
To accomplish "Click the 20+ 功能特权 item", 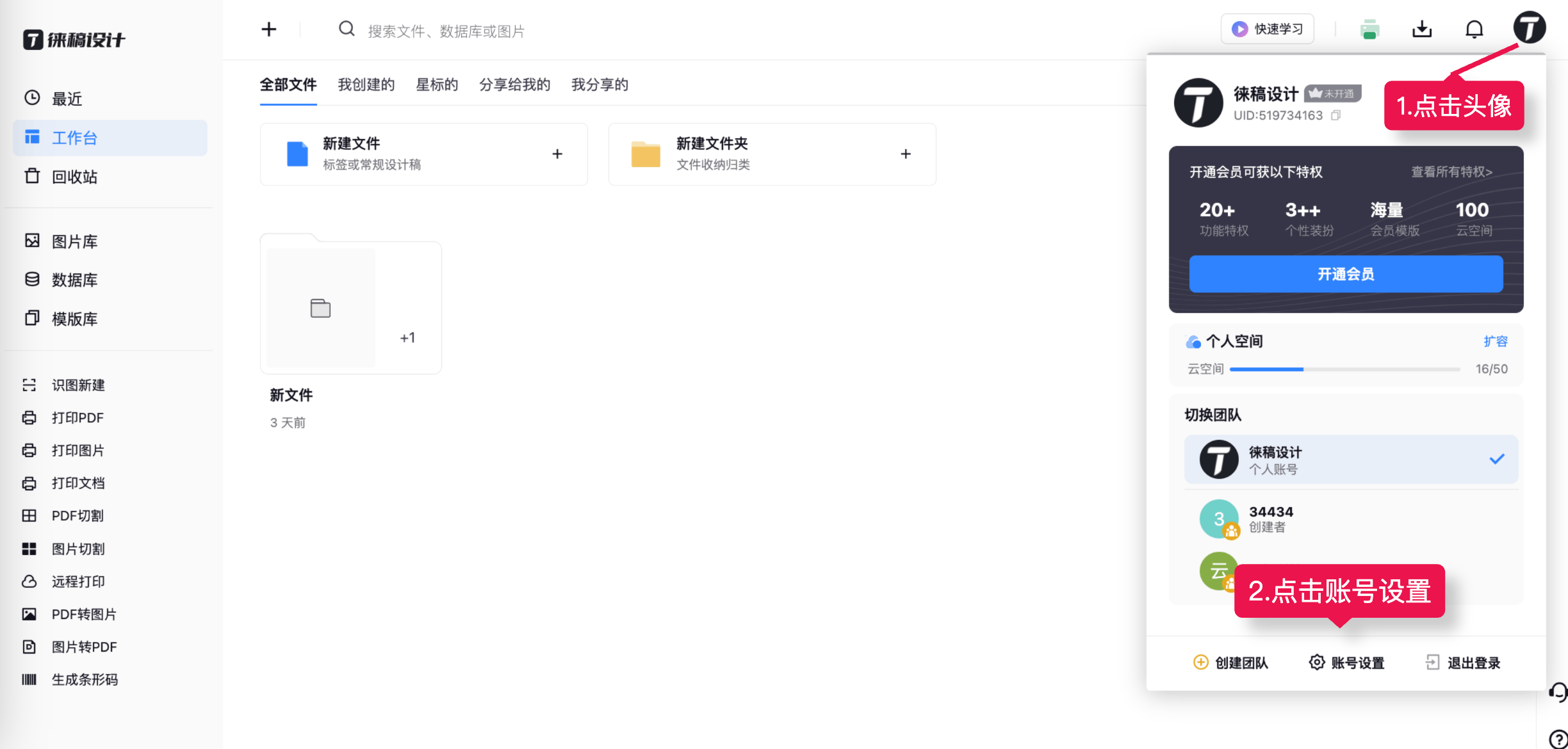I will point(1224,219).
